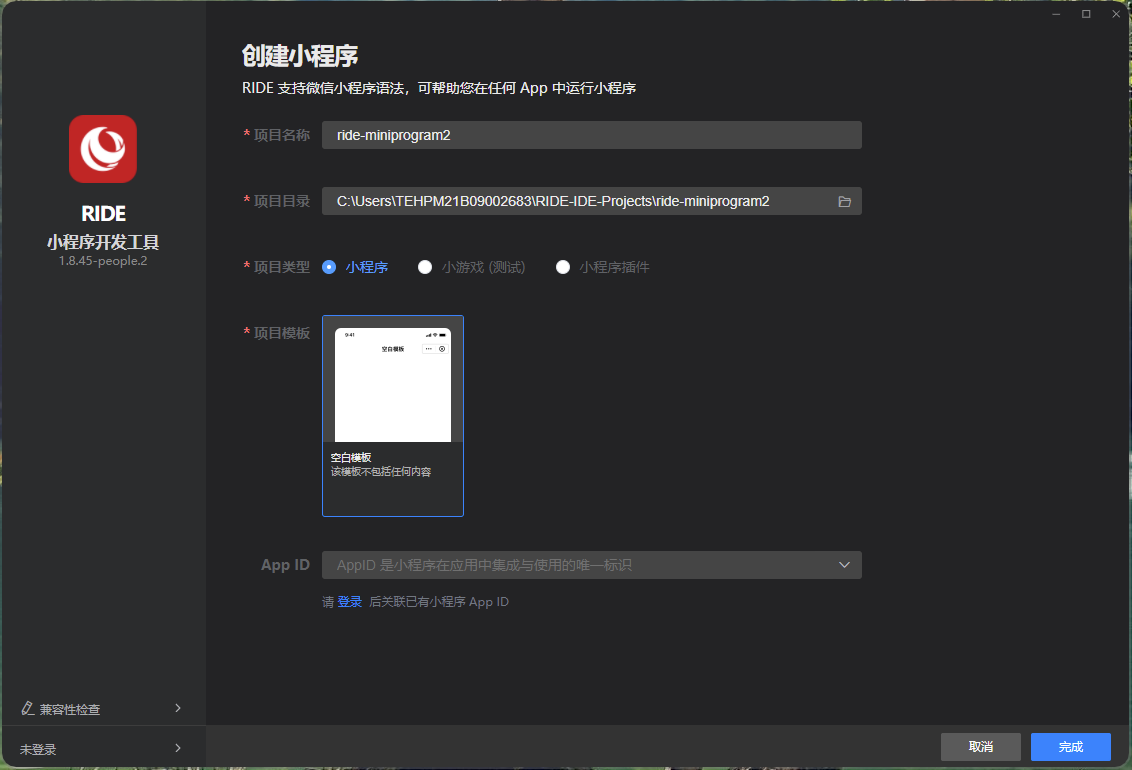Click the 取消 button
Viewport: 1132px width, 770px height.
click(x=980, y=747)
